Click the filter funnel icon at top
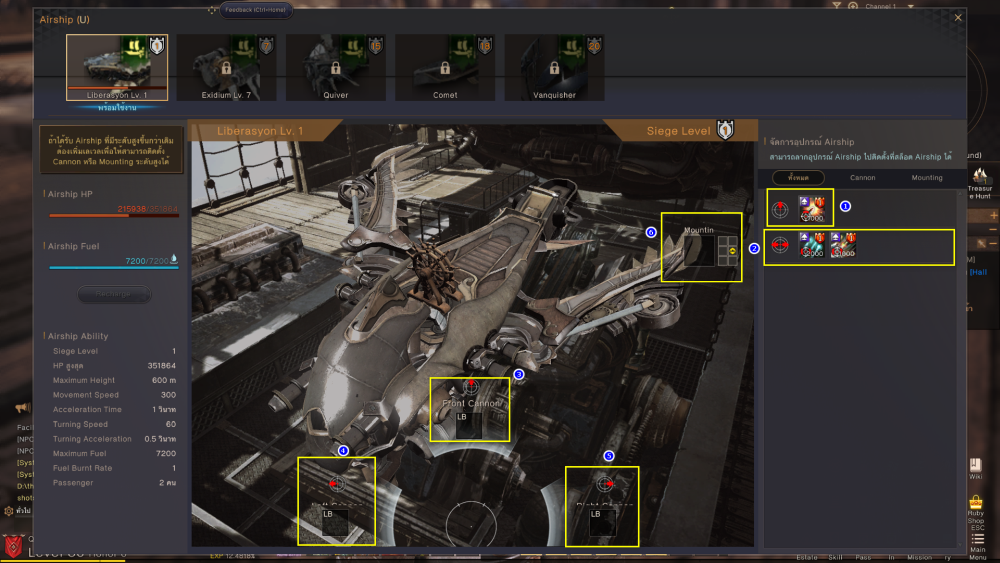The height and width of the screenshot is (563, 1000). (x=837, y=6)
